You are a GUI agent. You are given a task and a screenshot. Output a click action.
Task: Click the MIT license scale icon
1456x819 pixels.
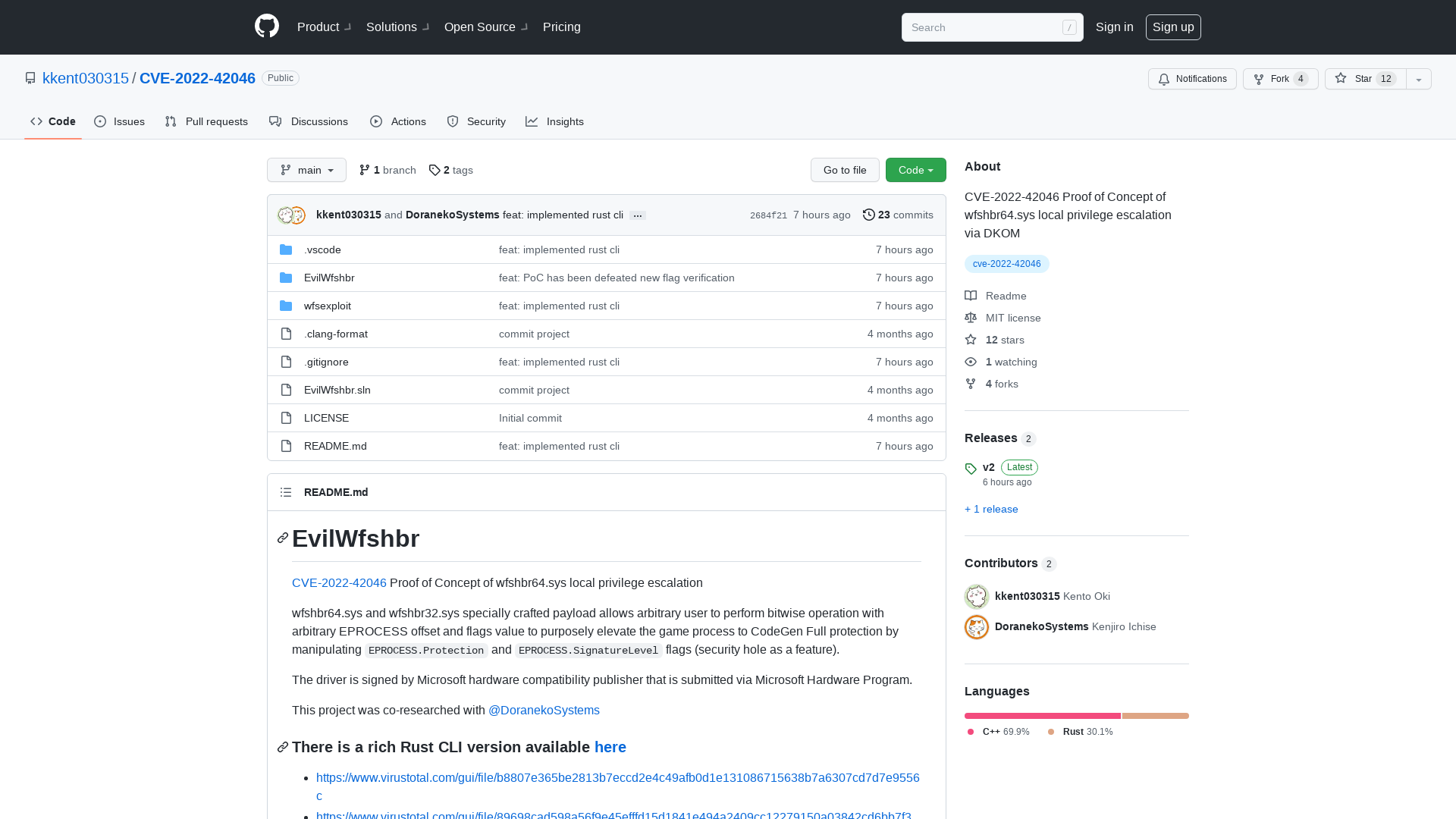click(971, 318)
